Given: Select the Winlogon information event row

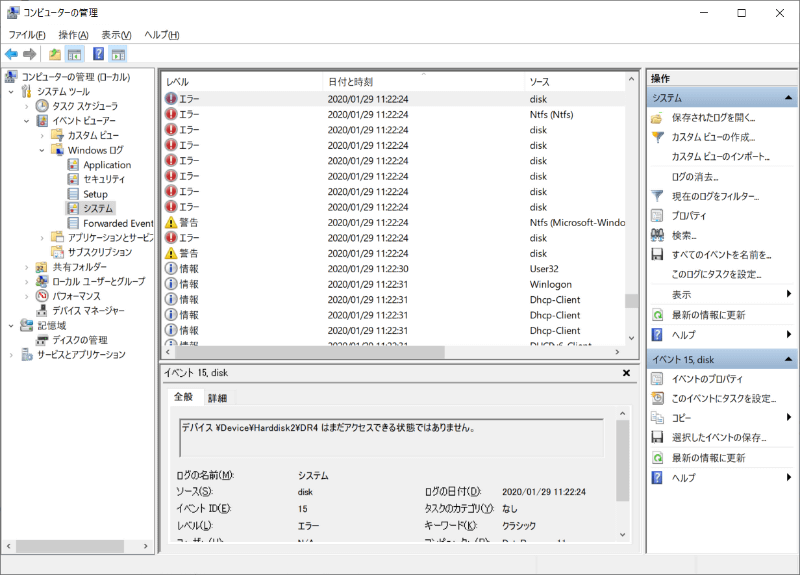Looking at the screenshot, I should tap(393, 284).
